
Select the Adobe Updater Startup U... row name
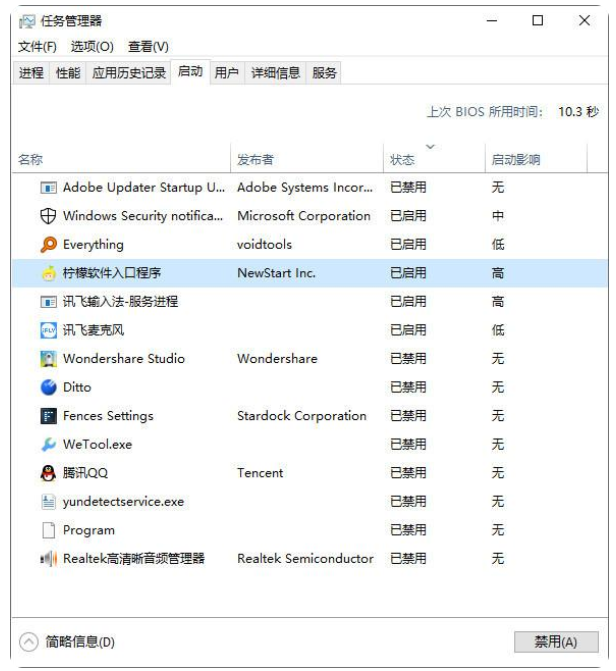(x=144, y=187)
